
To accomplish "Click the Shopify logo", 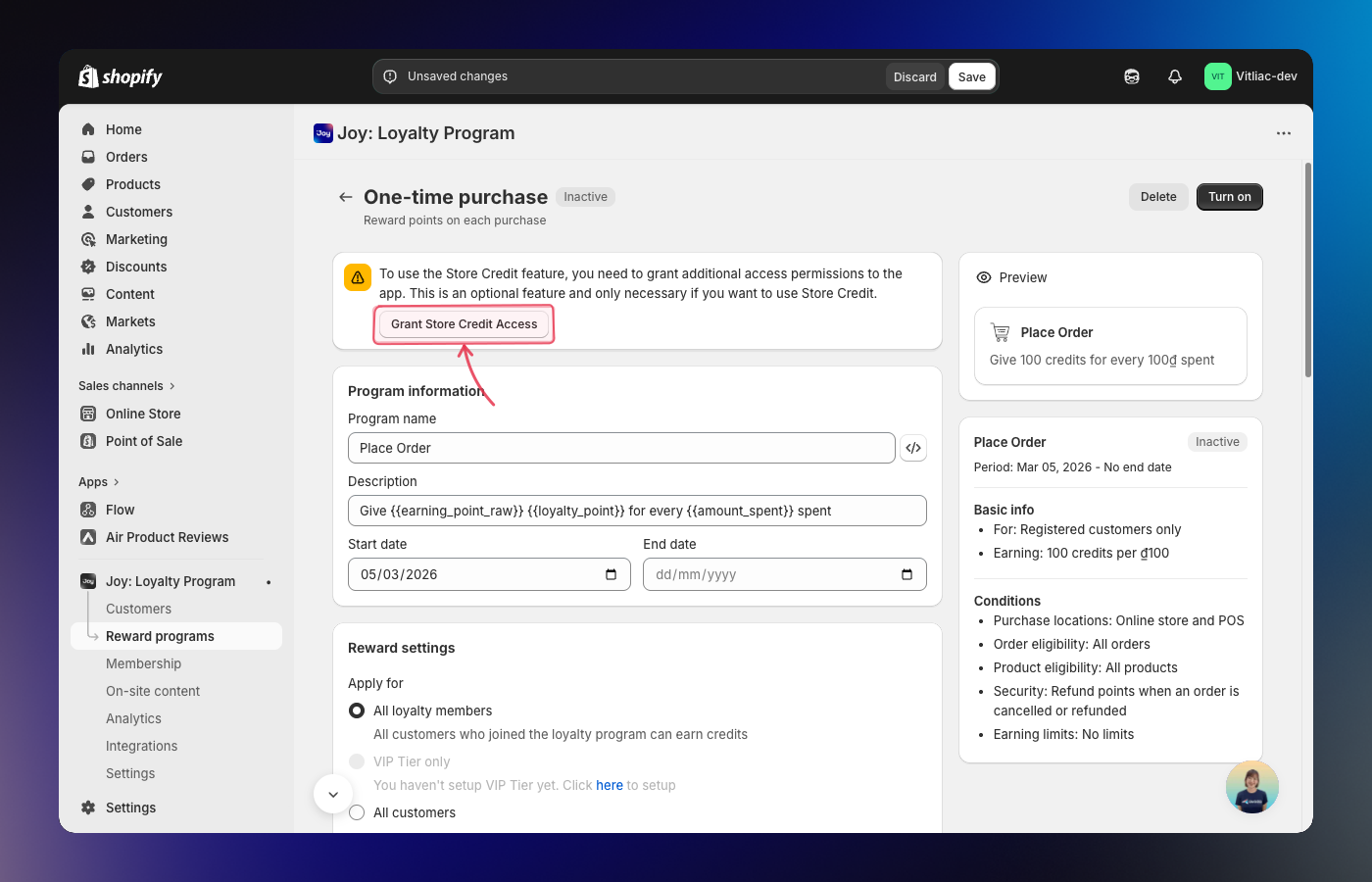I will 120,76.
